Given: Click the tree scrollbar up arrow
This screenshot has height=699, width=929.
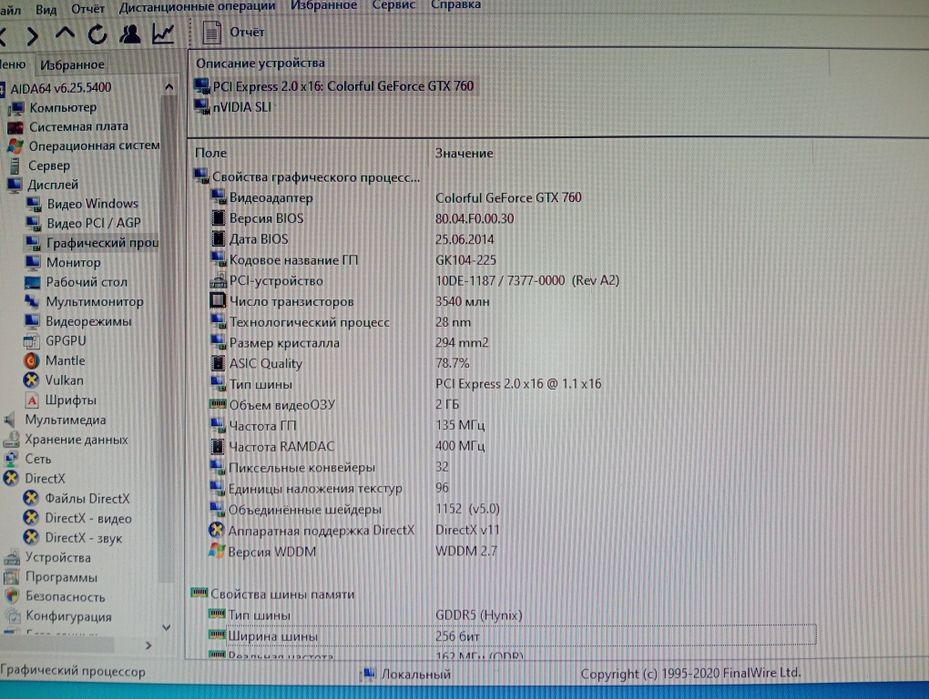Looking at the screenshot, I should click(x=169, y=88).
